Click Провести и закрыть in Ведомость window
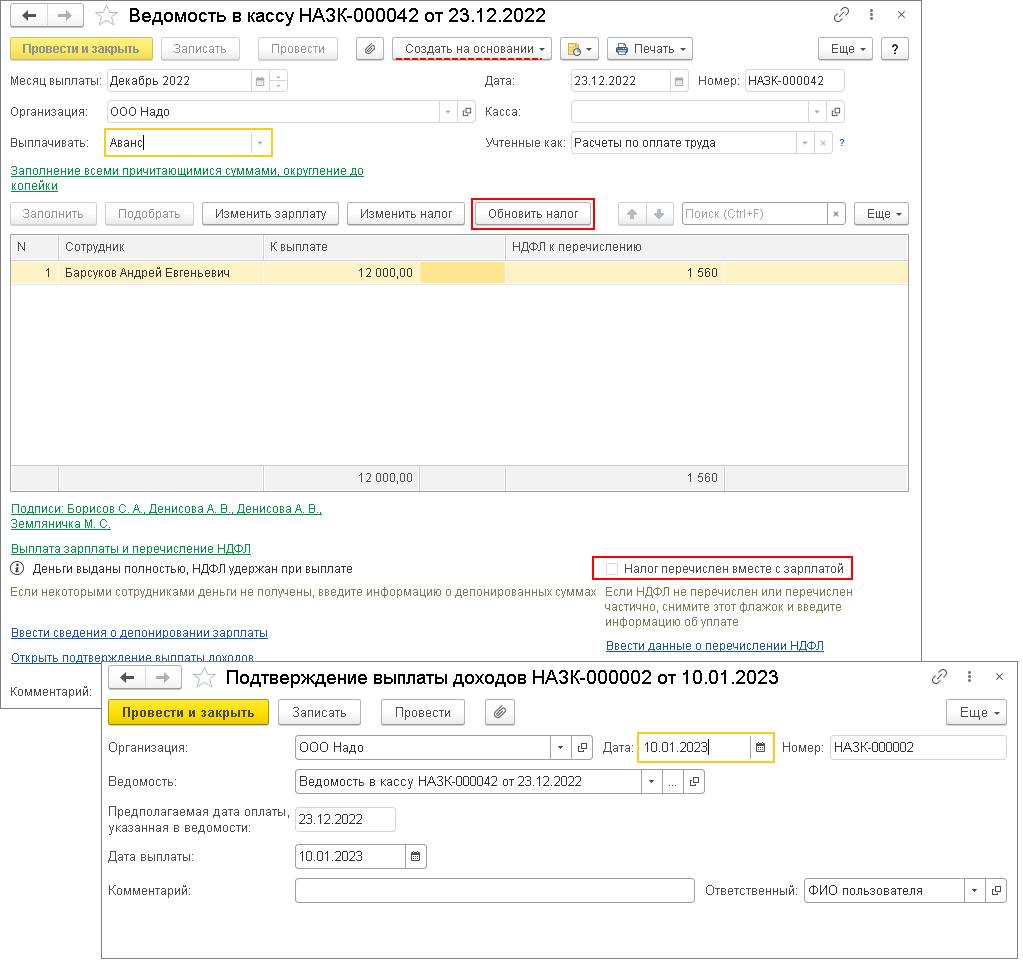1023x960 pixels. tap(81, 49)
